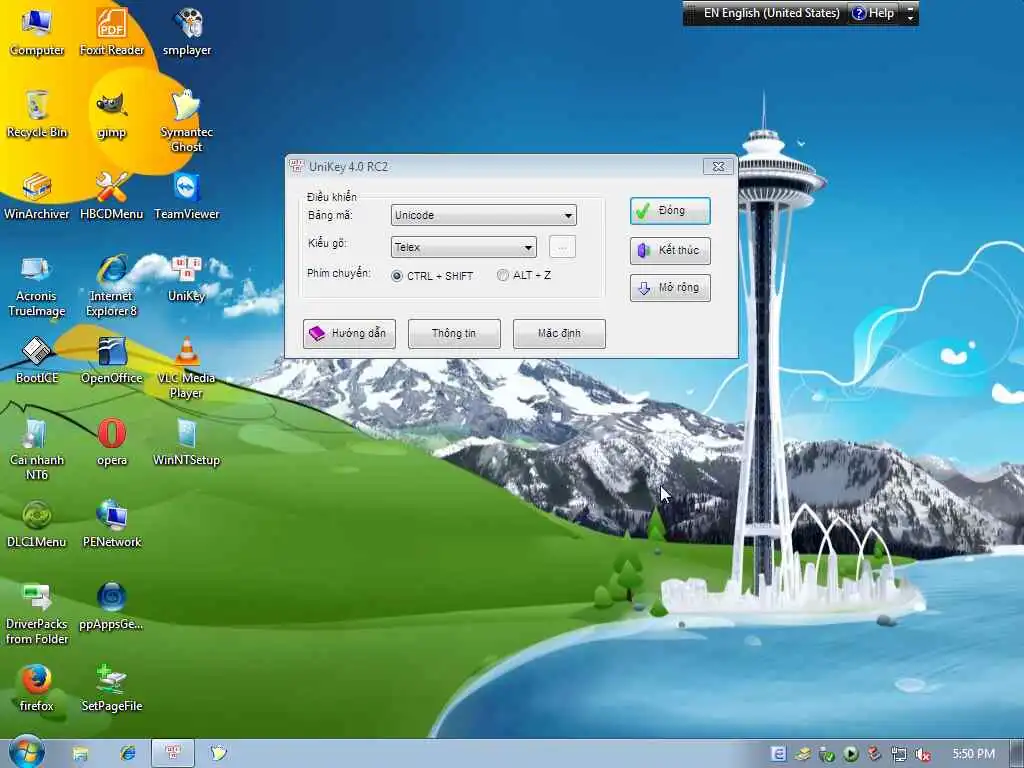This screenshot has height=768, width=1024.
Task: Open the Bảng mã Unicode dropdown
Action: [x=484, y=215]
